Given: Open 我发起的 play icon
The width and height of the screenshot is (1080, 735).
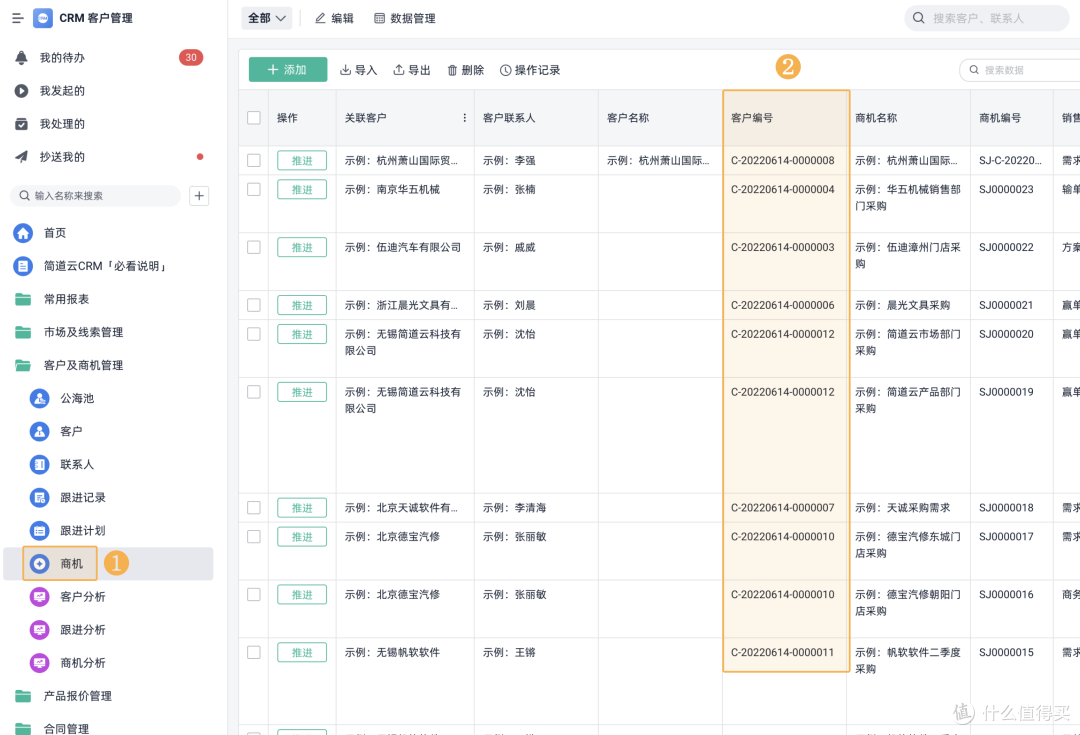Looking at the screenshot, I should 21,91.
